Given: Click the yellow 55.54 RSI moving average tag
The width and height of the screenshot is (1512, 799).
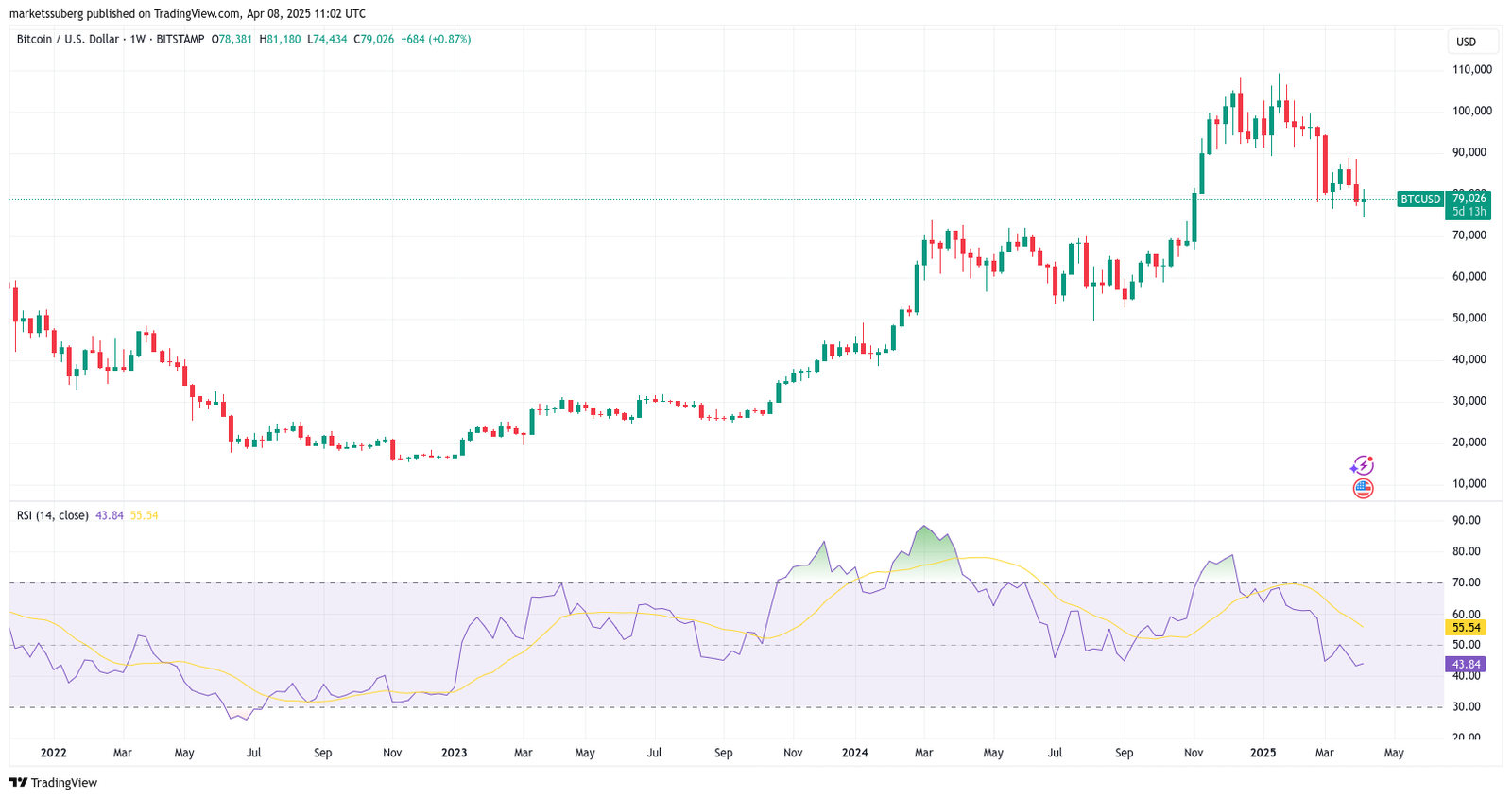Looking at the screenshot, I should [x=1466, y=628].
